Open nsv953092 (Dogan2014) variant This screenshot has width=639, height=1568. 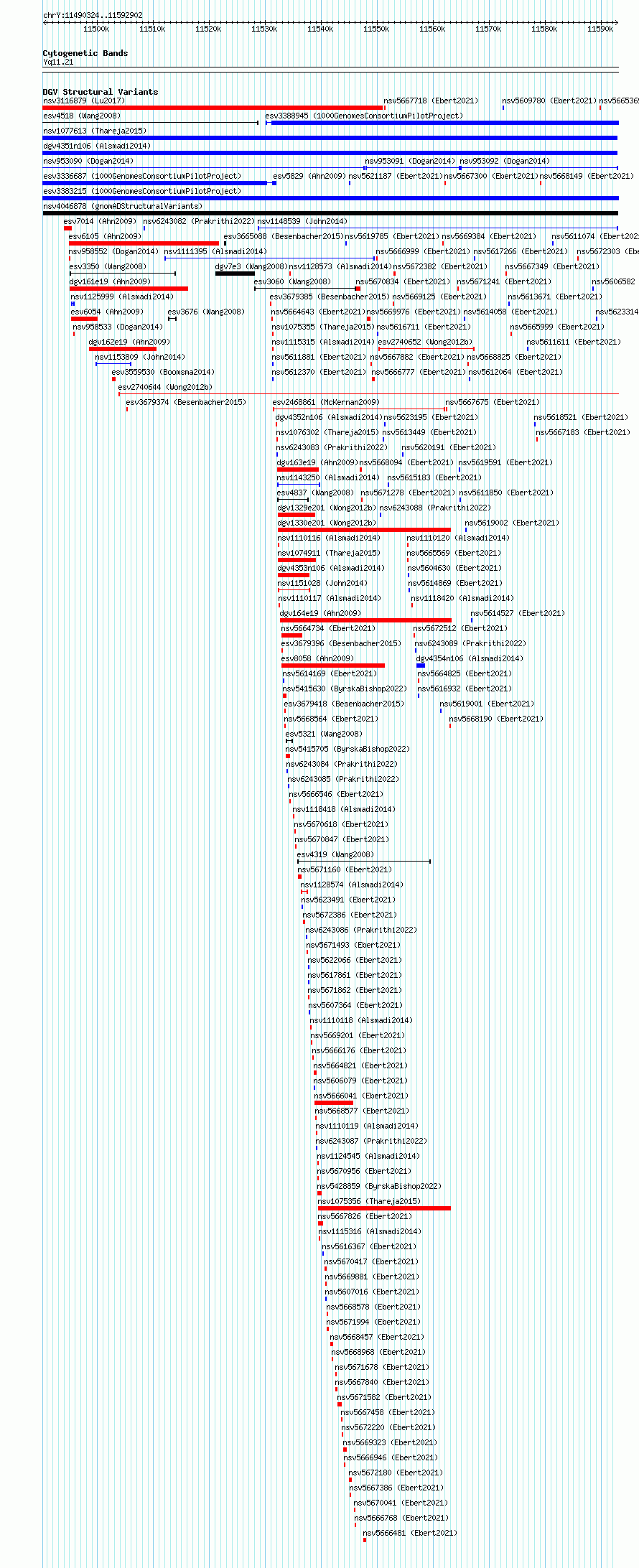(505, 161)
